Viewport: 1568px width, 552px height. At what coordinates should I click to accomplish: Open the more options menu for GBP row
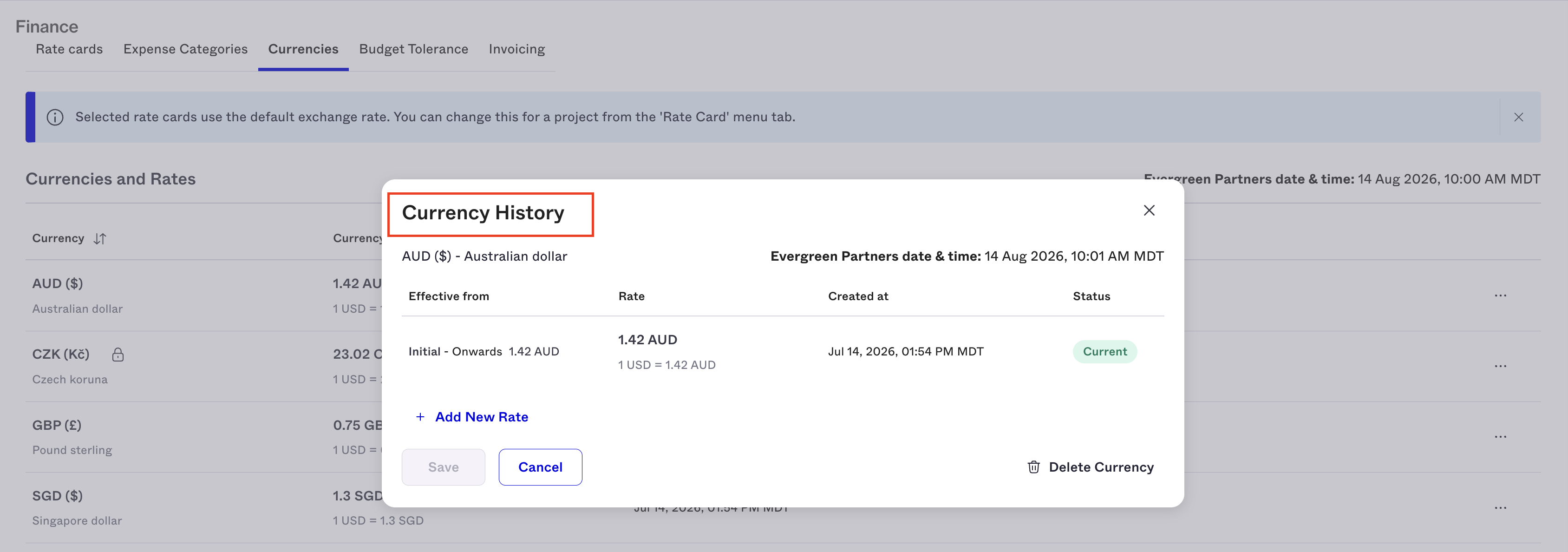click(x=1500, y=437)
